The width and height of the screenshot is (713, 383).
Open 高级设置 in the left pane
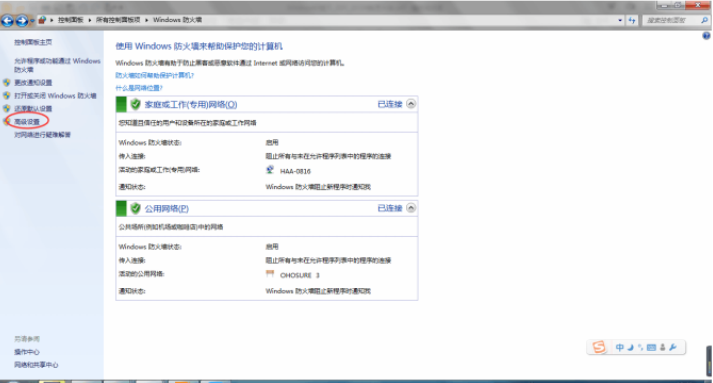pyautogui.click(x=27, y=122)
